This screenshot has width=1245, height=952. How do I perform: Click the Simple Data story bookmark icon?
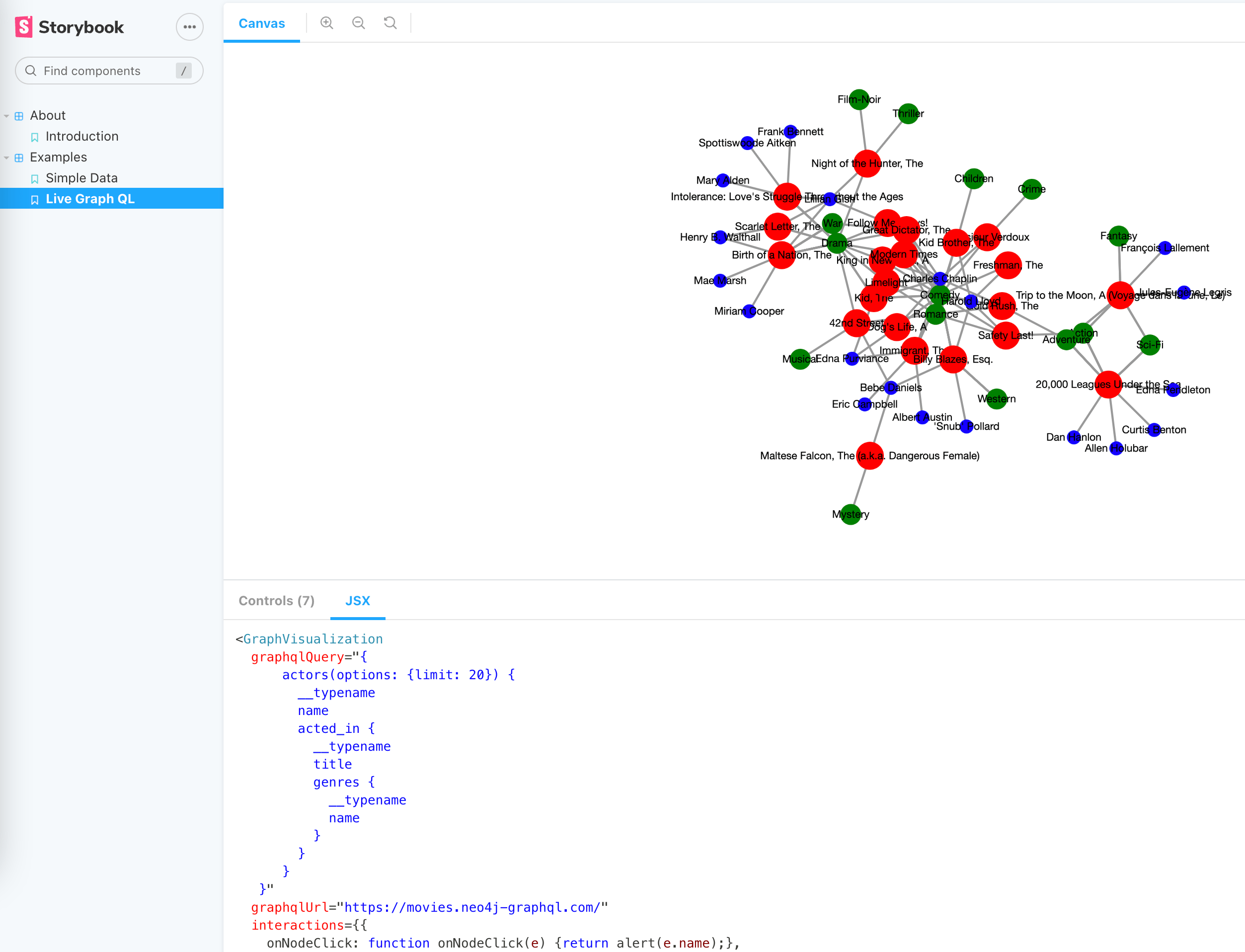[35, 178]
